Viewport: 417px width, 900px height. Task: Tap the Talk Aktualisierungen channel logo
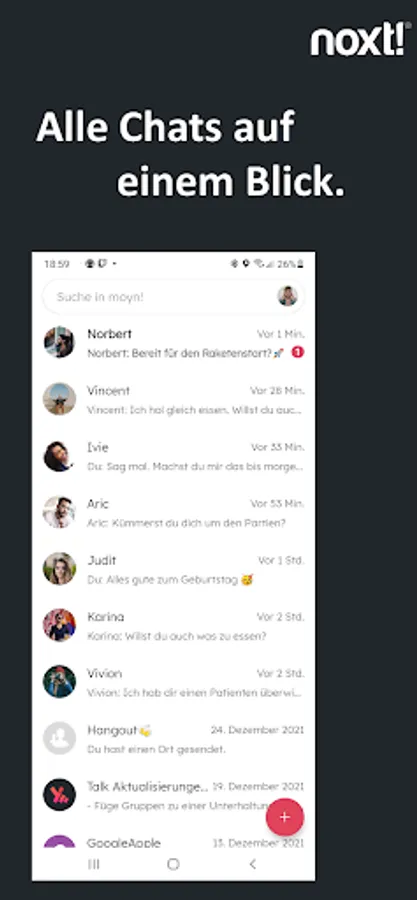coord(59,794)
